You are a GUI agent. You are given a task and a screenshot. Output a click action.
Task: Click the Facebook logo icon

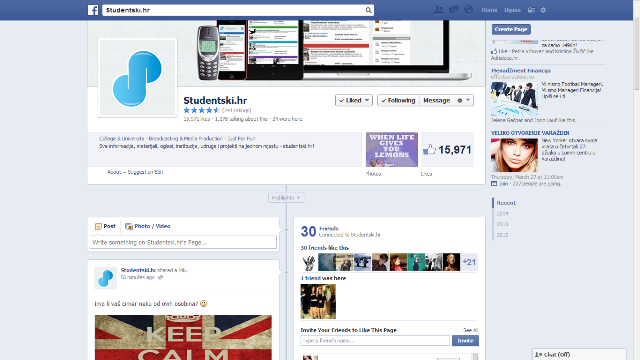point(93,10)
